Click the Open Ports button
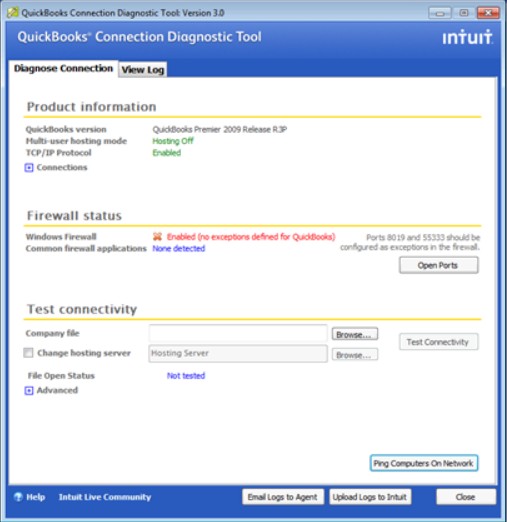The width and height of the screenshot is (507, 522). tap(438, 265)
